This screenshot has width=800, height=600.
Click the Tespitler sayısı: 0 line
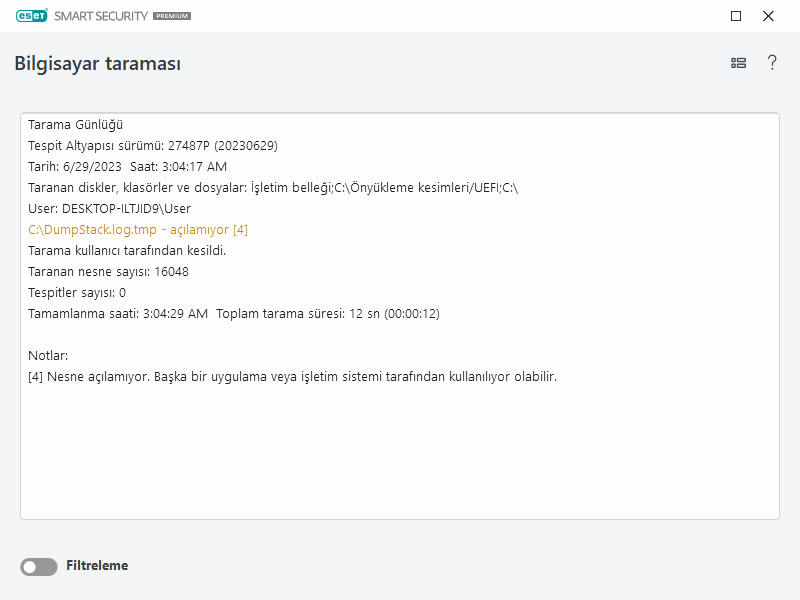(77, 293)
